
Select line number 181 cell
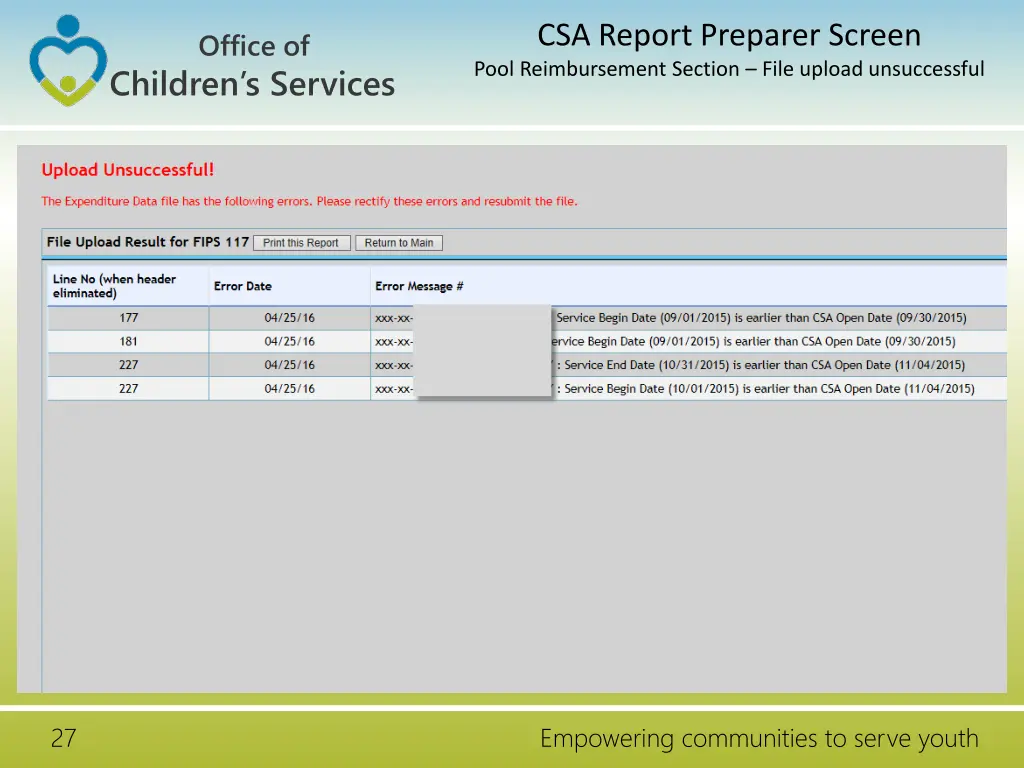tap(128, 341)
